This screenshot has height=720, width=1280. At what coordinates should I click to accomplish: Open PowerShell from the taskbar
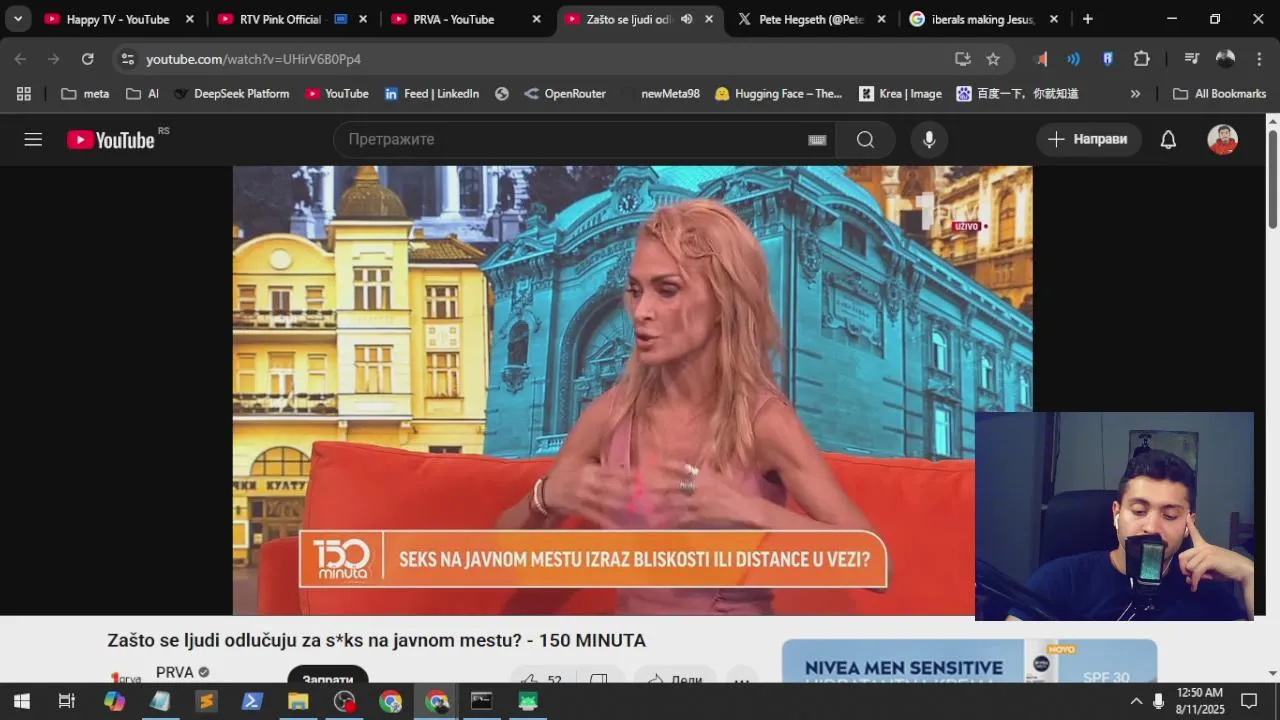coord(252,701)
